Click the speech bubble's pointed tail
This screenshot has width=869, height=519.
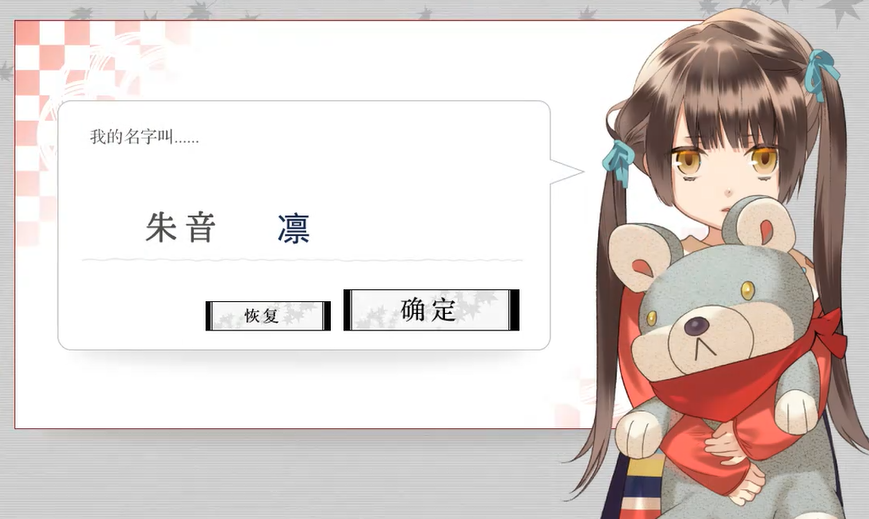pos(566,171)
